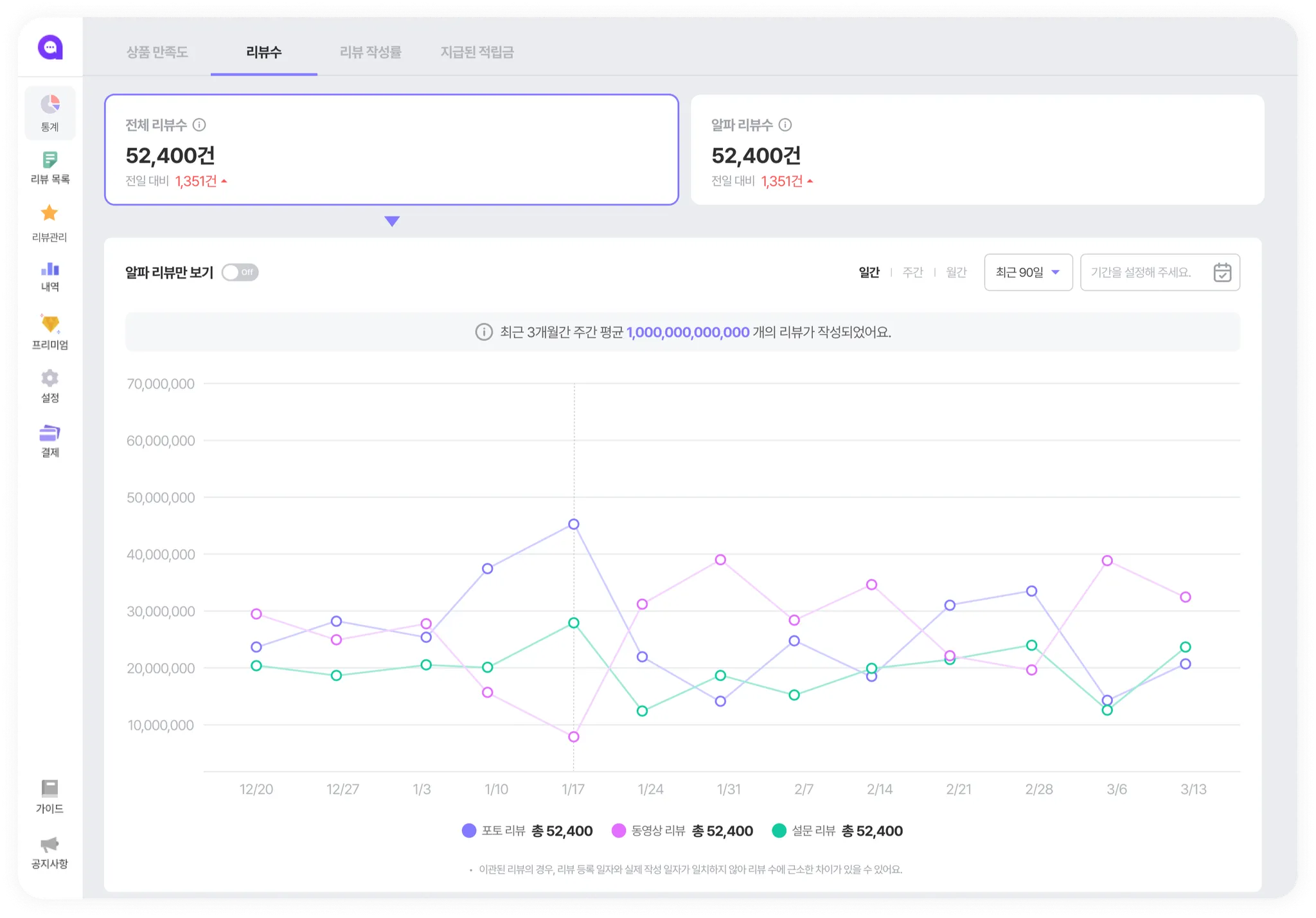Open the calendar date picker icon
The height and width of the screenshot is (918, 1316).
(x=1222, y=272)
